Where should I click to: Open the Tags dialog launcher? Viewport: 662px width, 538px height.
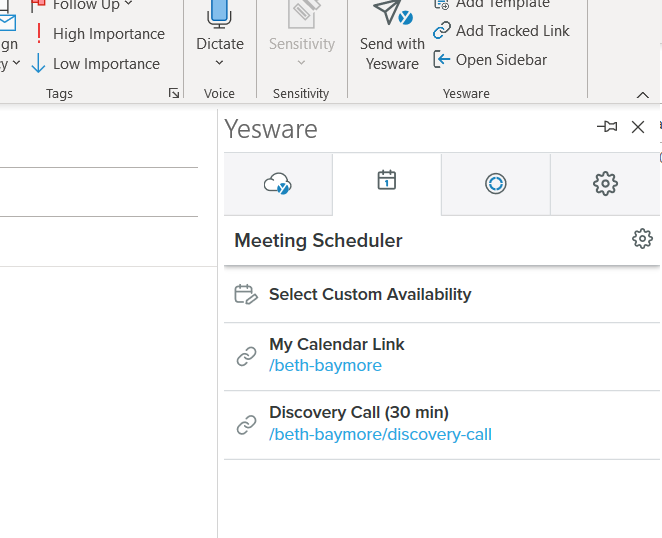click(x=174, y=93)
